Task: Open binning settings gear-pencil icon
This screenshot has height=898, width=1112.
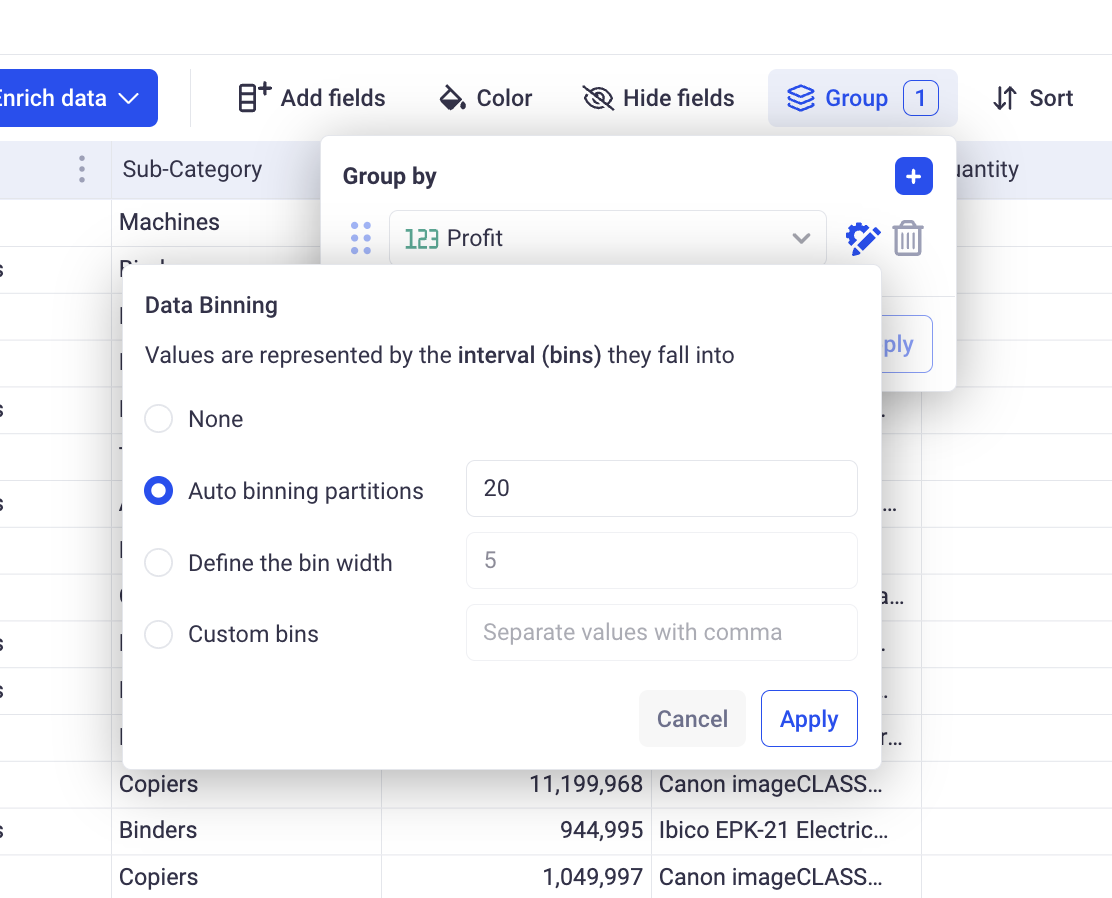Action: pos(862,239)
